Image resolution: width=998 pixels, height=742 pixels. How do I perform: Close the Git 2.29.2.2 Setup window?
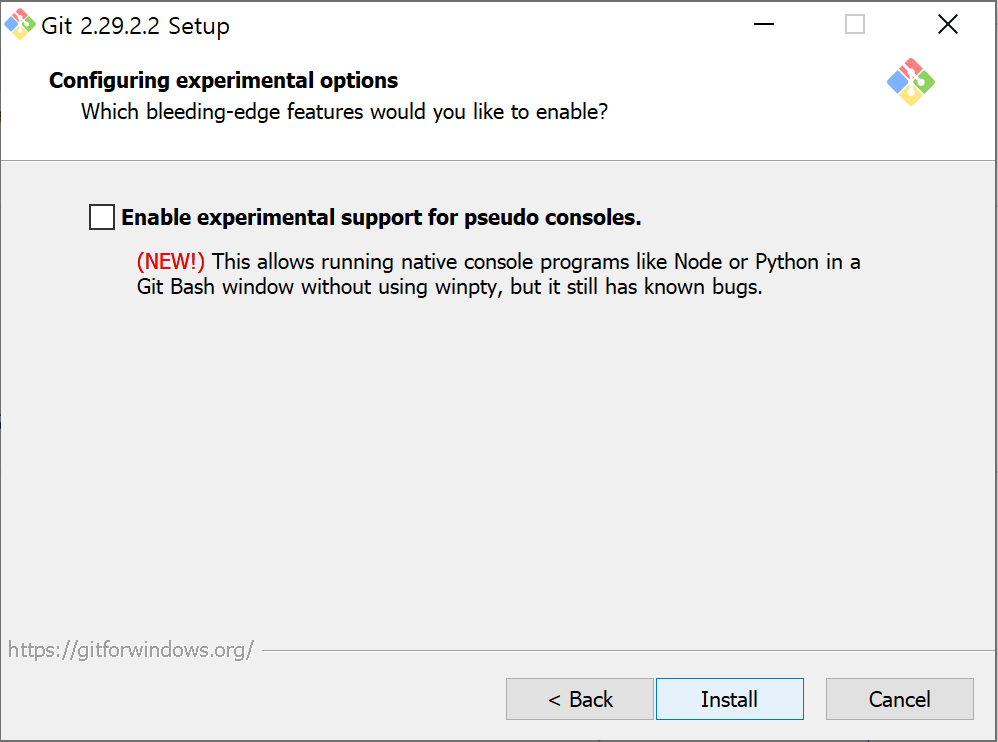(x=948, y=24)
